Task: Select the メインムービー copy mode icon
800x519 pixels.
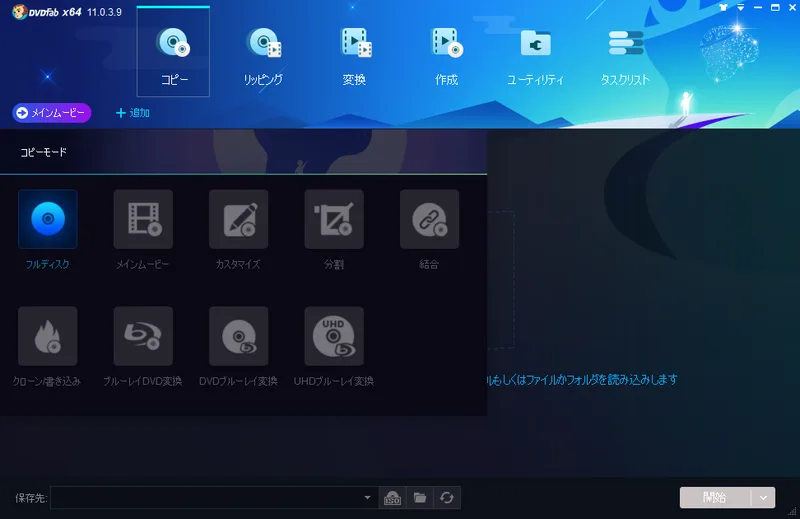Action: [143, 219]
